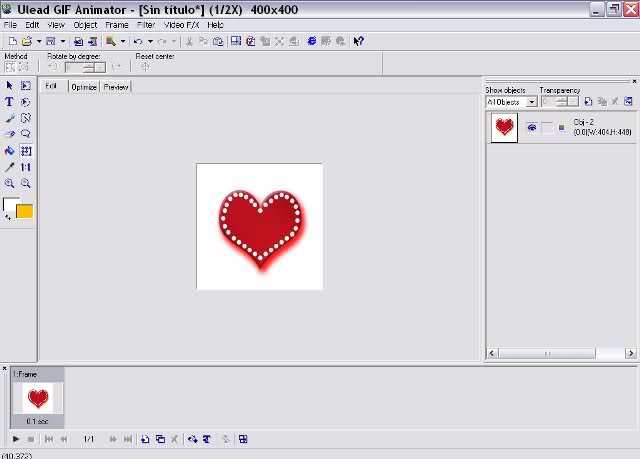Expand the wizard tool dropdown arrow
Screen dimensions: 640x459
[122, 41]
